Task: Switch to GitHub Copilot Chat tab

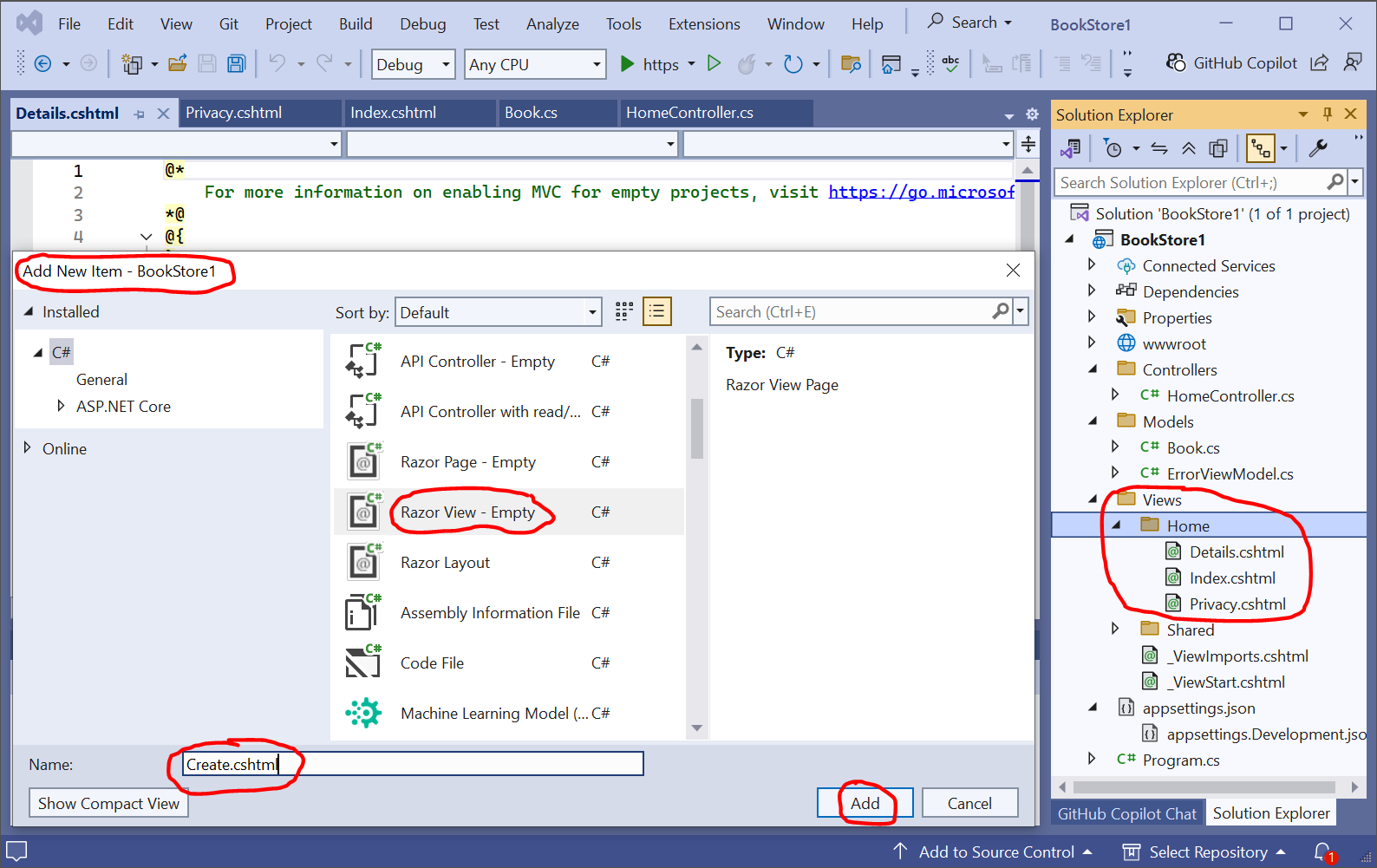Action: click(1127, 813)
